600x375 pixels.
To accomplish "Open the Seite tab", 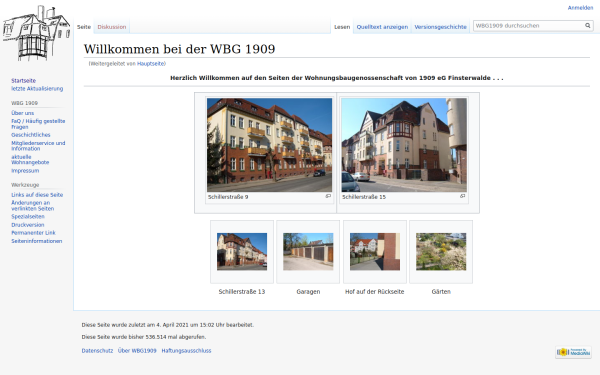I will tap(84, 27).
